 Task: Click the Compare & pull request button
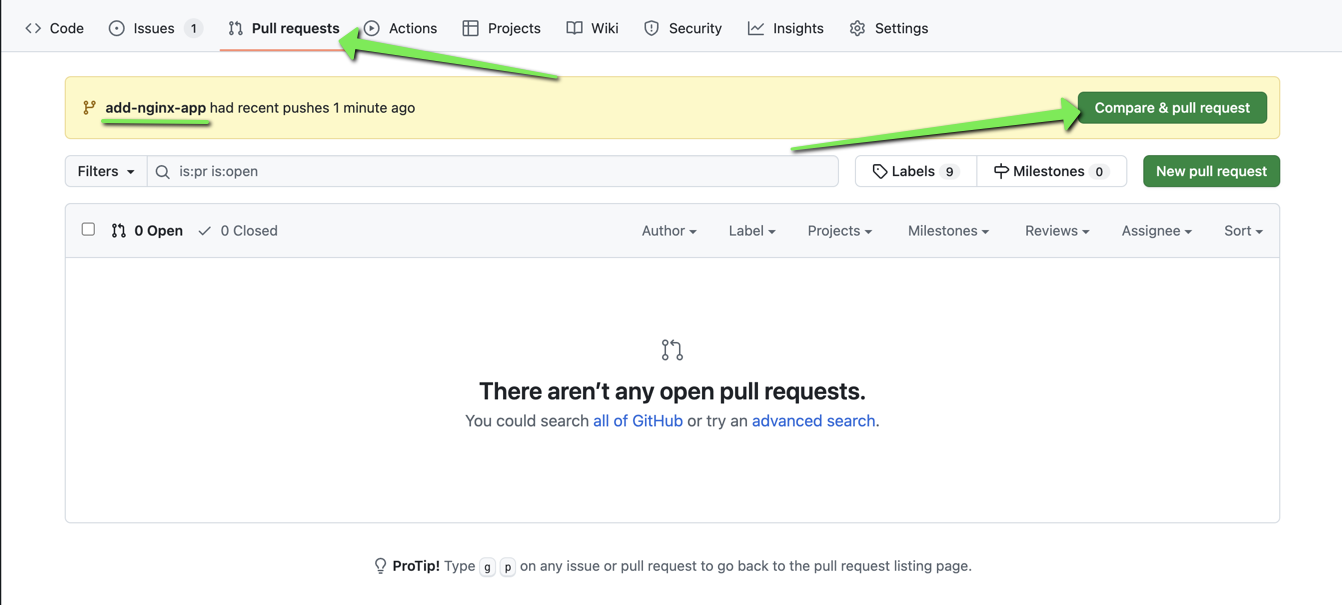coord(1171,107)
